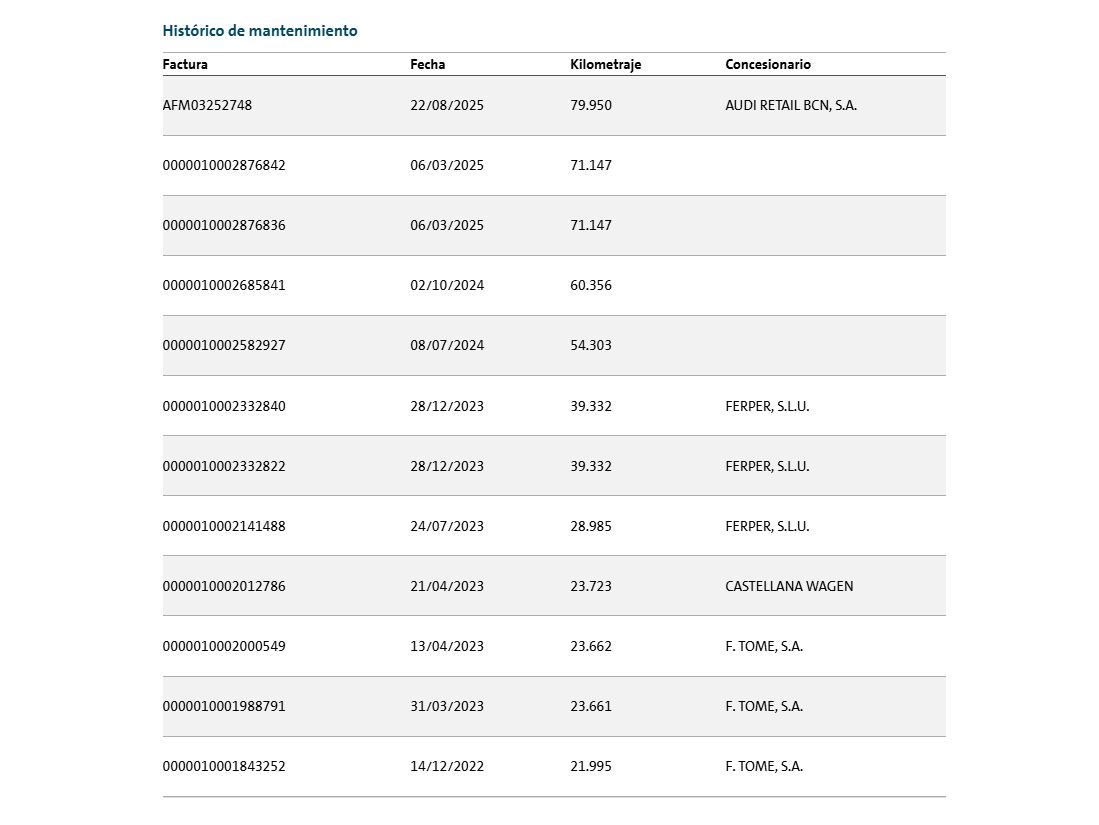Select the Factura column header

[x=185, y=64]
